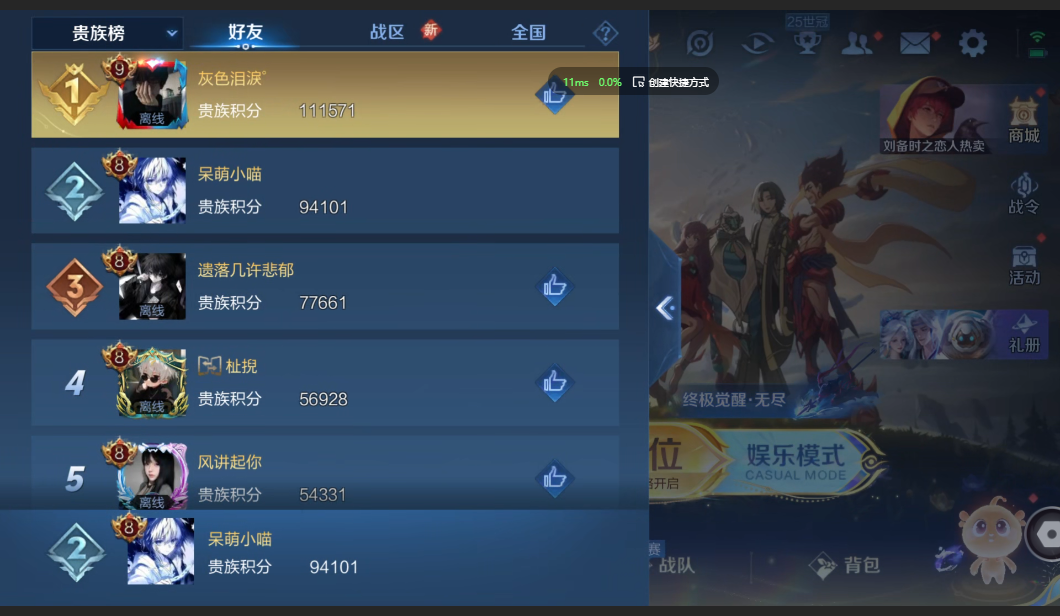Switch to the 全国 tab
This screenshot has height=616, width=1060.
click(528, 32)
